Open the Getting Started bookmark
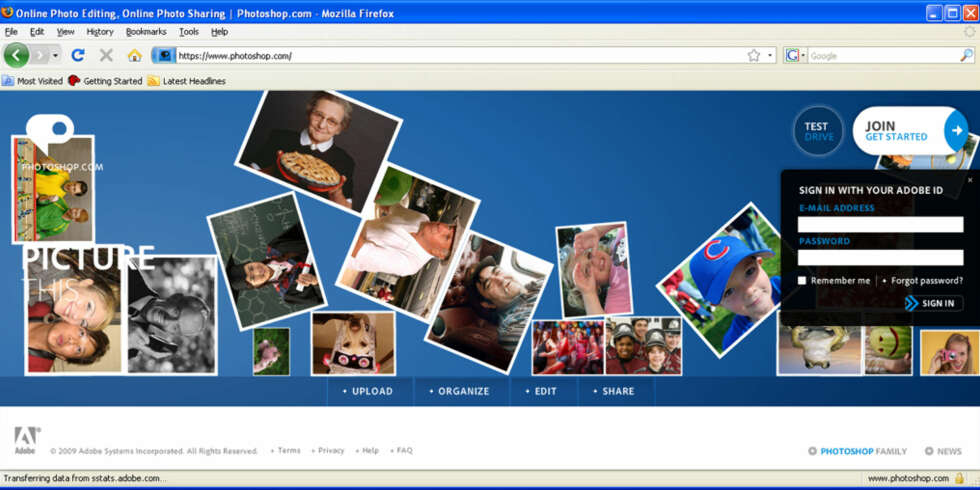The width and height of the screenshot is (980, 490). pyautogui.click(x=105, y=81)
